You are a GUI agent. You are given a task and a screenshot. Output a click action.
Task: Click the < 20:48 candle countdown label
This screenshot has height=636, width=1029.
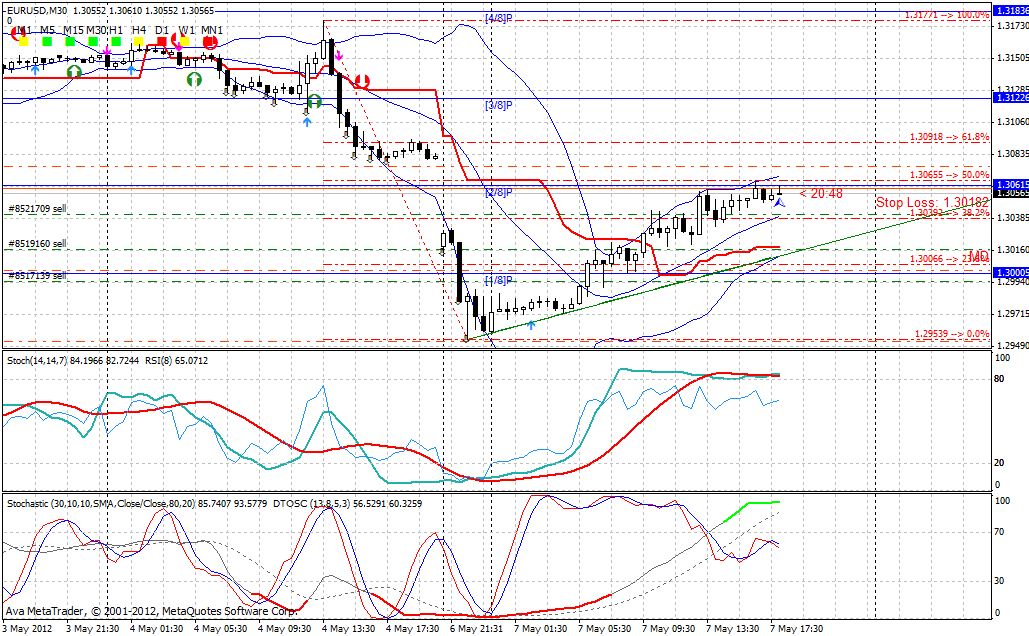[x=821, y=194]
